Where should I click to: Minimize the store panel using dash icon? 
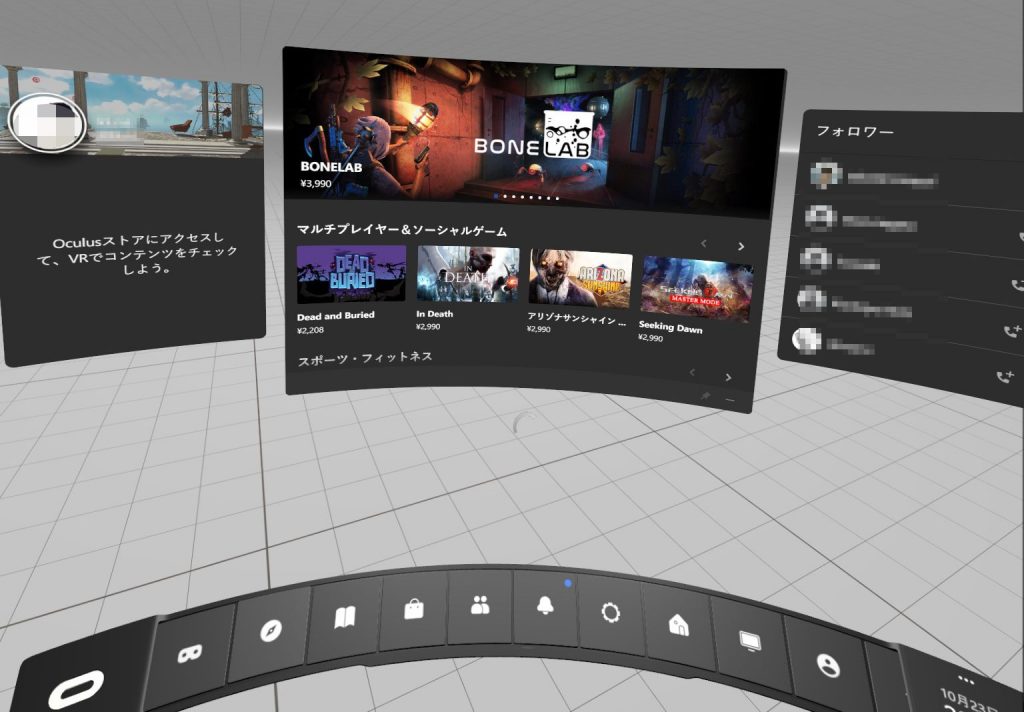tap(730, 400)
